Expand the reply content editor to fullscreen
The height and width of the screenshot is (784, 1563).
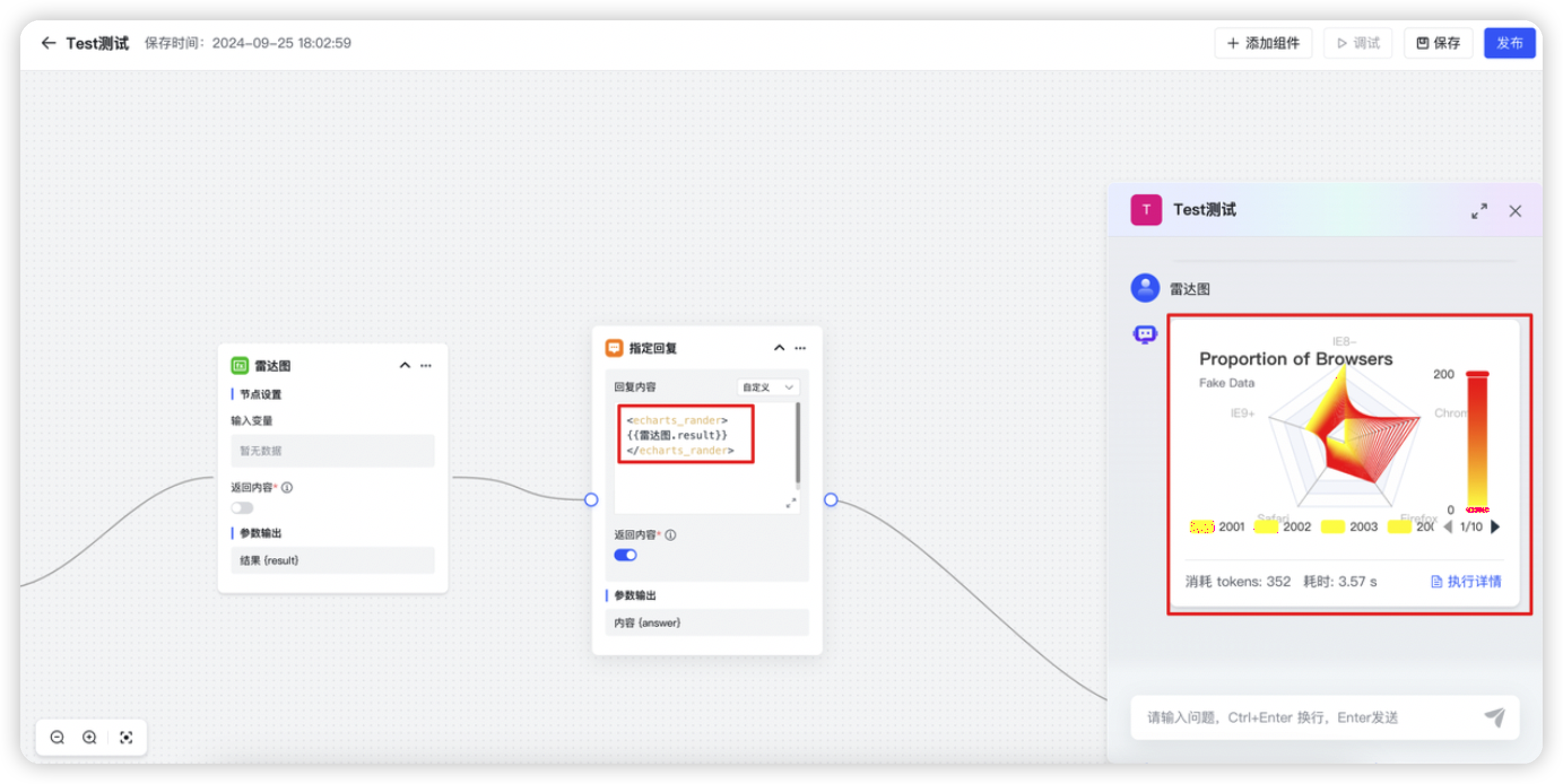pos(791,503)
